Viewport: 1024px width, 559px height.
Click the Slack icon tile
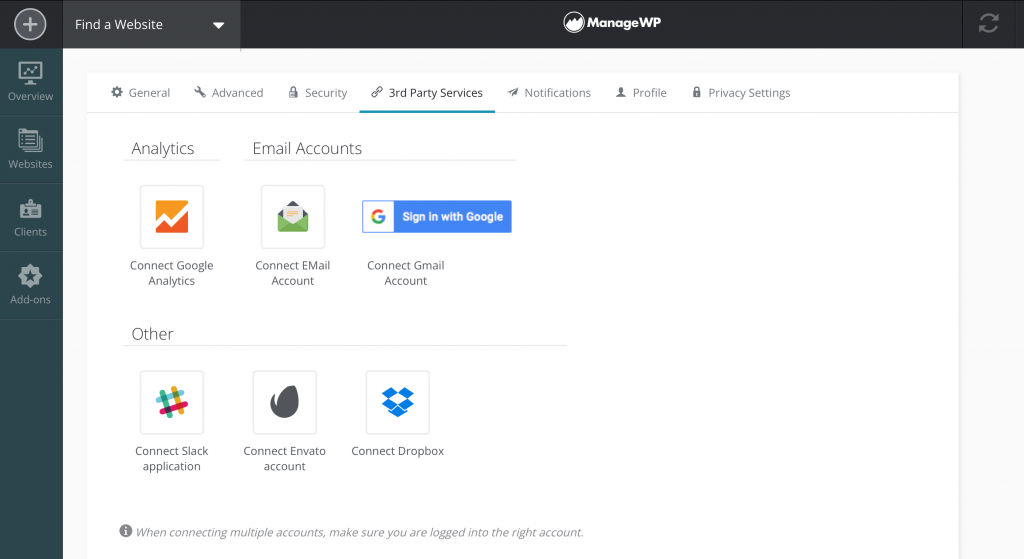(x=172, y=402)
